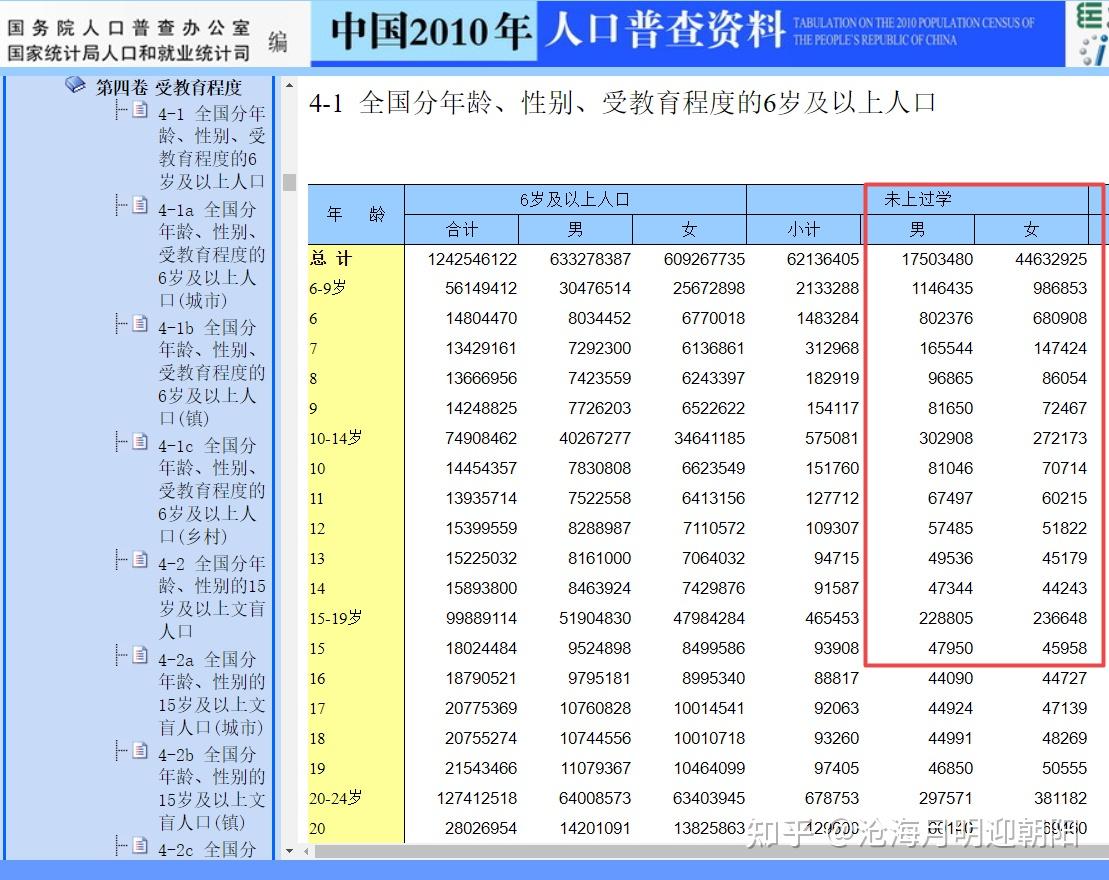Open tree item 4-1b 镇 table
The width and height of the screenshot is (1109, 880).
coord(211,373)
